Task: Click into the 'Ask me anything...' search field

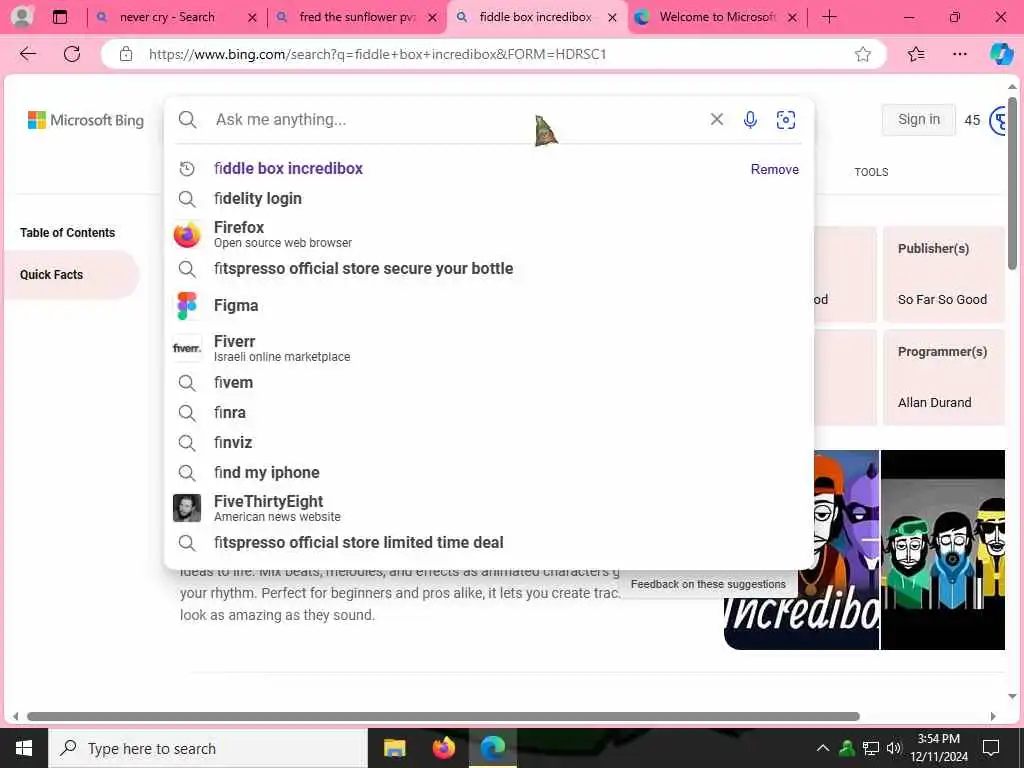Action: (457, 120)
